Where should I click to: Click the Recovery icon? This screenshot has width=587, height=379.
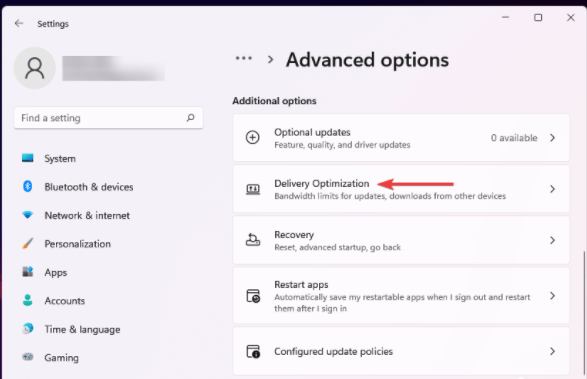coord(253,240)
